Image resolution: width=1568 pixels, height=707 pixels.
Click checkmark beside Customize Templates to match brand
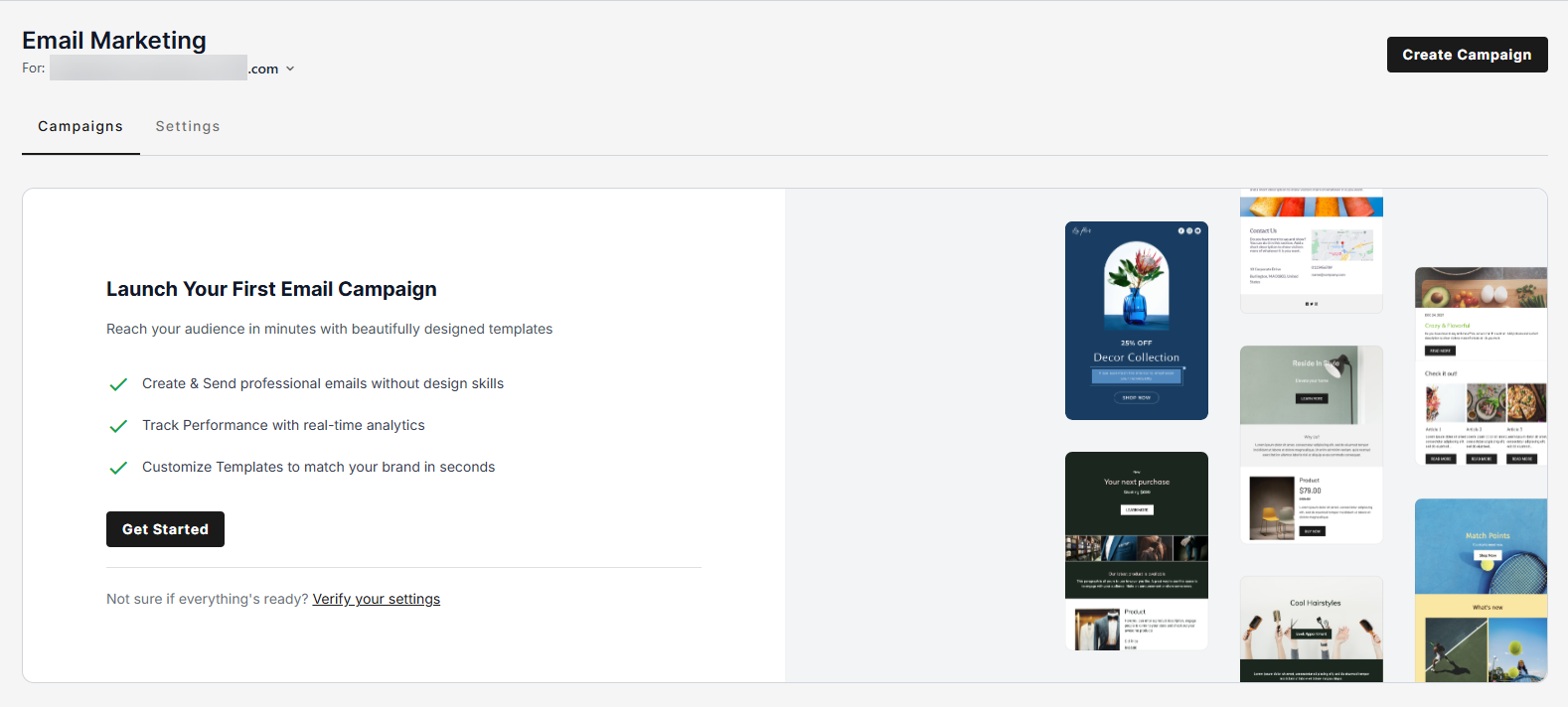[118, 468]
